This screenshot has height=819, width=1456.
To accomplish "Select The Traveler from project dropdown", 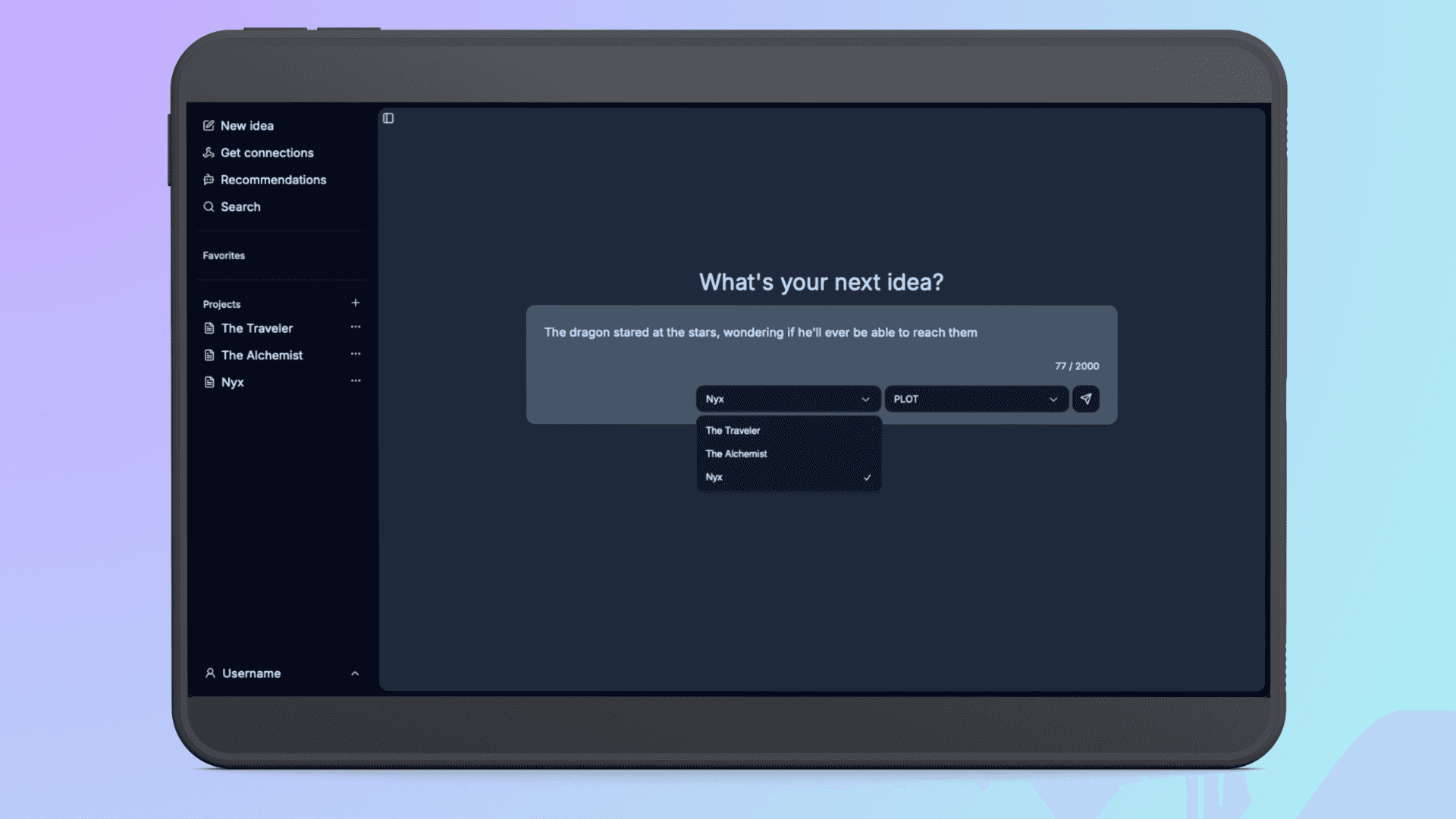I will point(733,429).
